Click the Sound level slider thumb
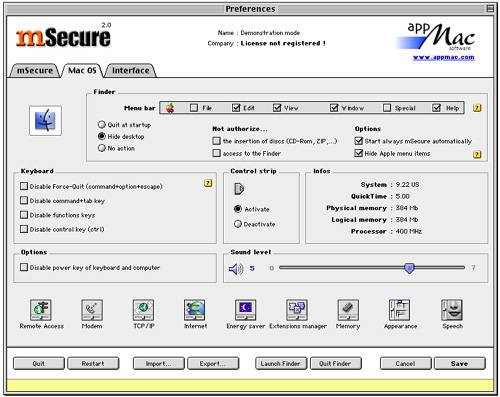This screenshot has height=397, width=500. click(409, 268)
